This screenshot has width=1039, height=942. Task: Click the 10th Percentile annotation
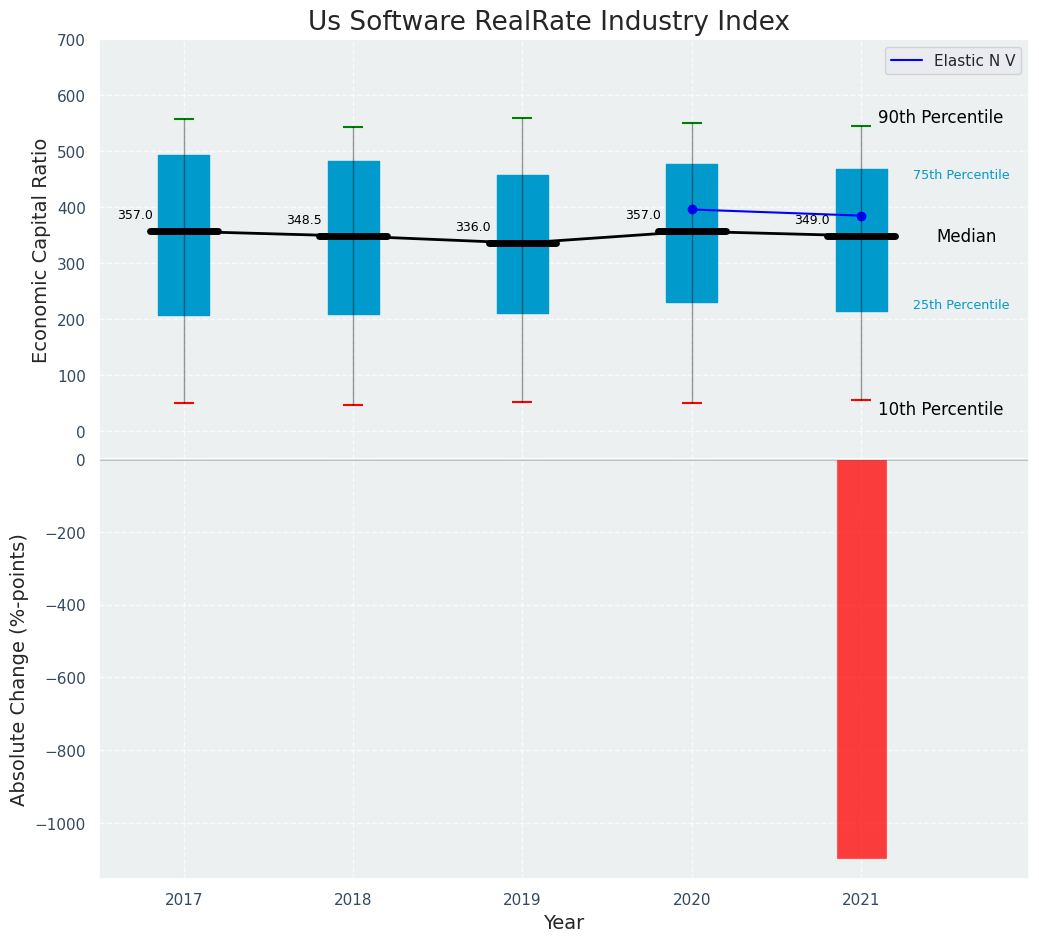[940, 409]
